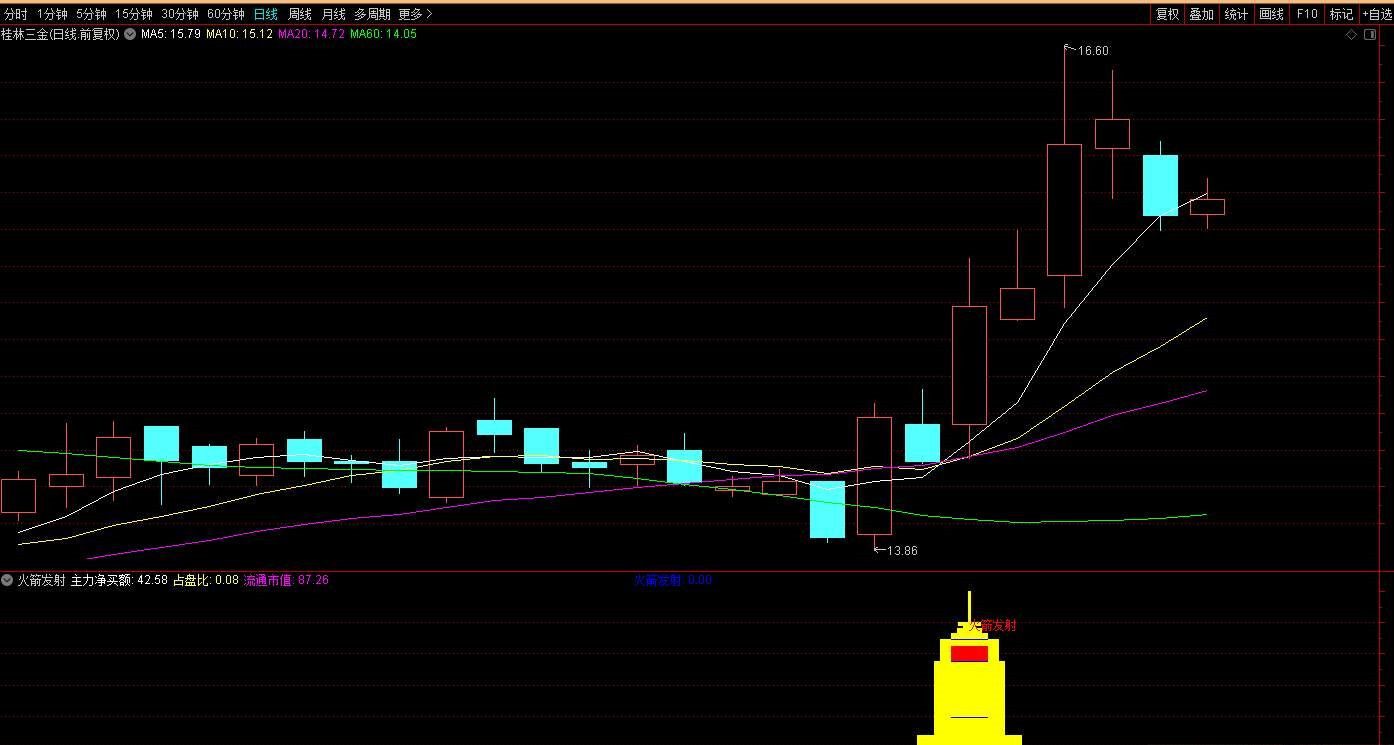Screen dimensions: 1394x745
Task: Expand 更多 period options
Action: (x=415, y=14)
